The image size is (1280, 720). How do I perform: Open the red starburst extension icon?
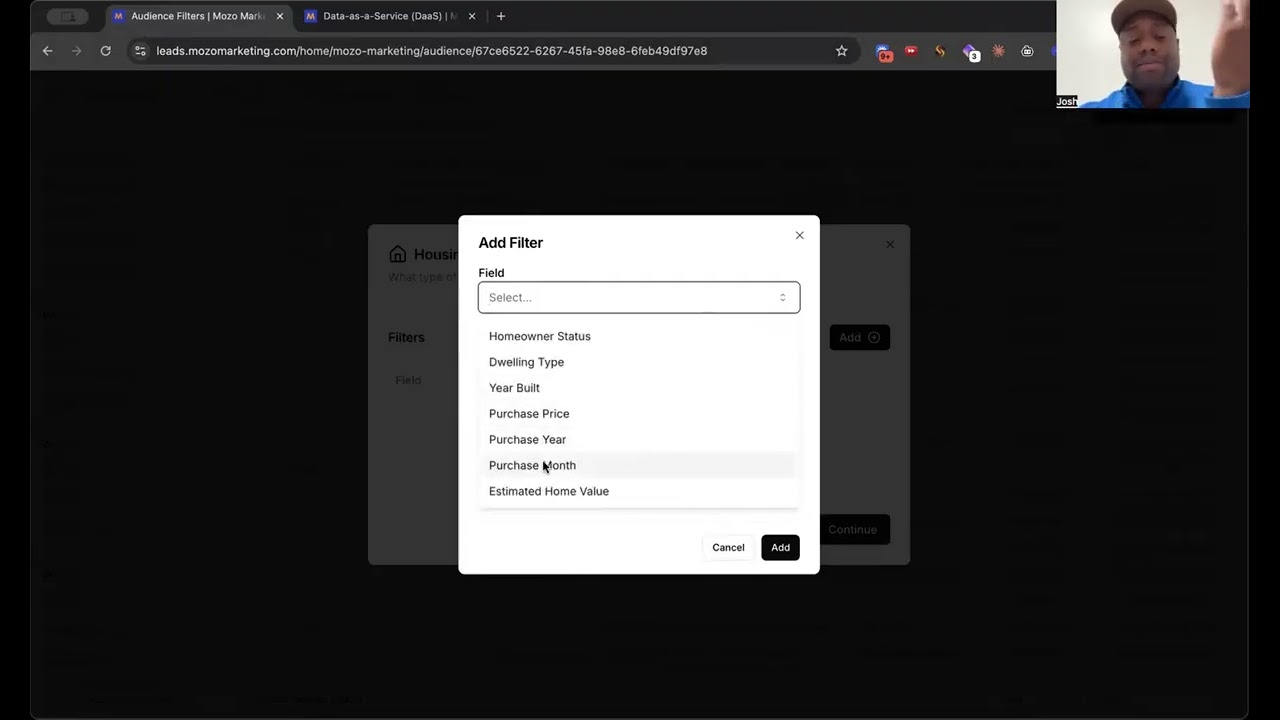pos(998,51)
